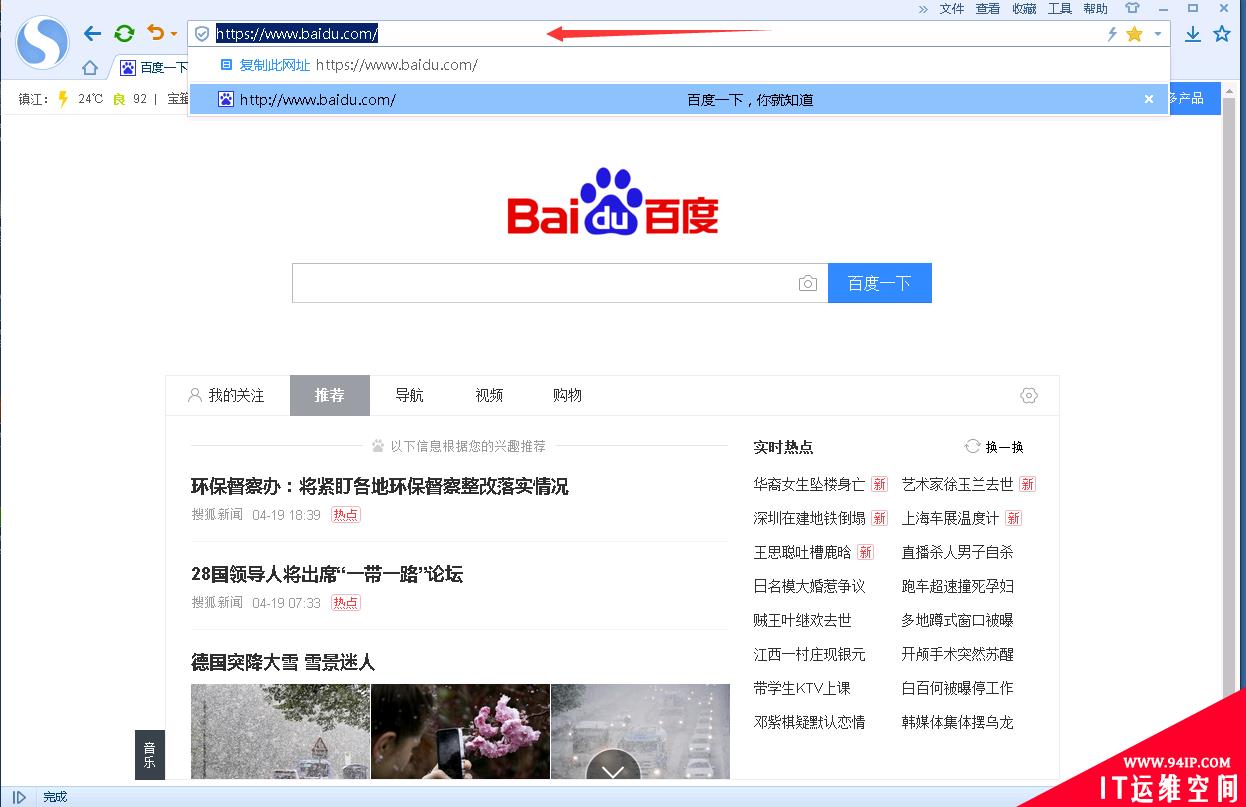
Task: Select the http://www.baidu.com/ suggestion row
Action: (679, 99)
